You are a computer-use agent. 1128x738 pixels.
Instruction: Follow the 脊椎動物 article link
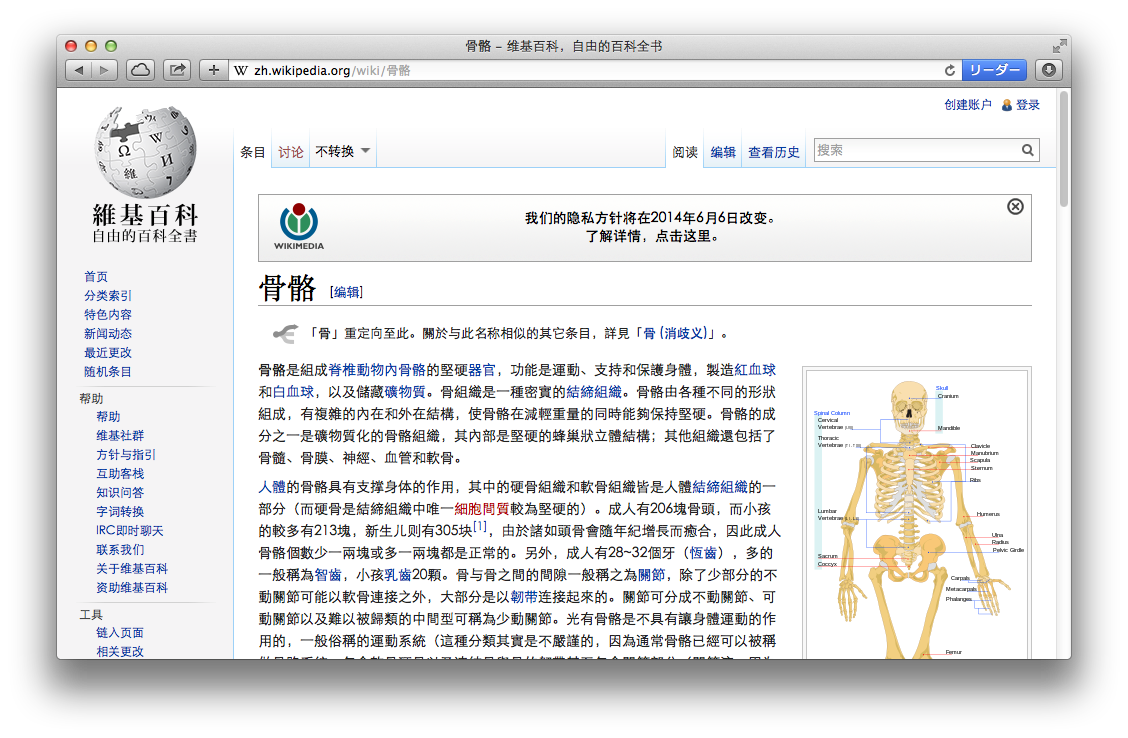[356, 370]
